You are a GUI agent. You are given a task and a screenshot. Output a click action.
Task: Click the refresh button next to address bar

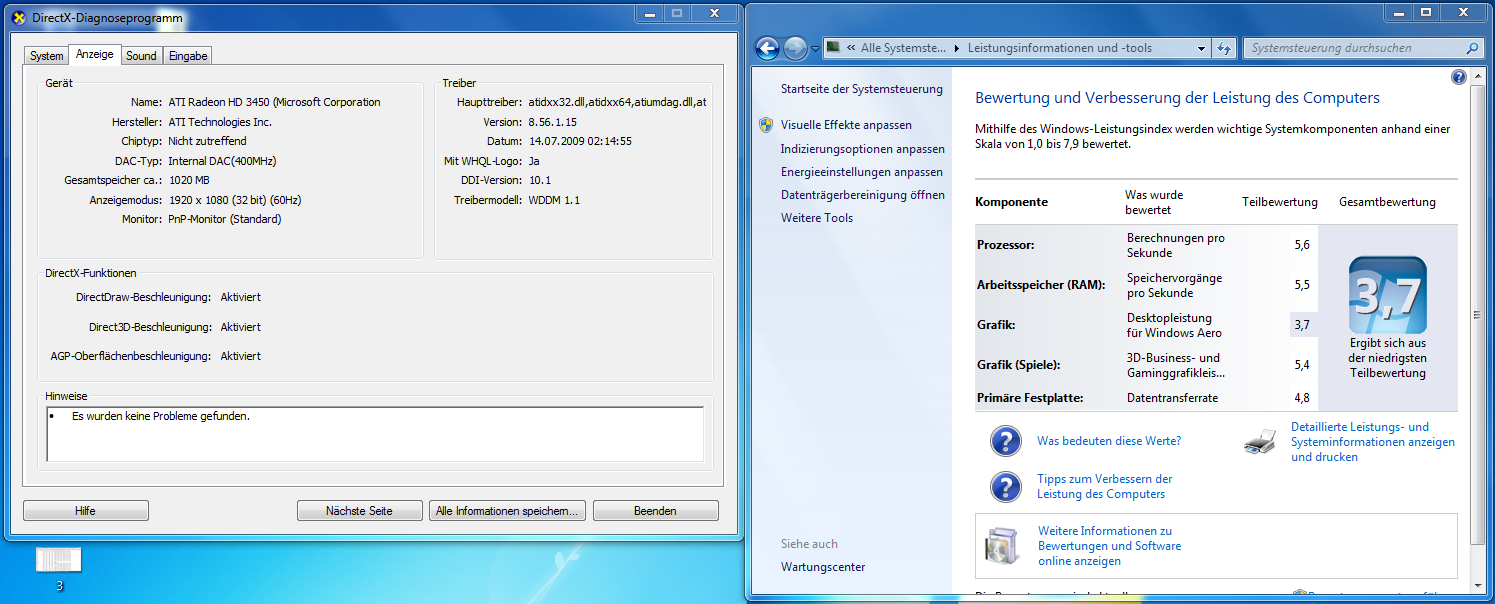pyautogui.click(x=1224, y=48)
